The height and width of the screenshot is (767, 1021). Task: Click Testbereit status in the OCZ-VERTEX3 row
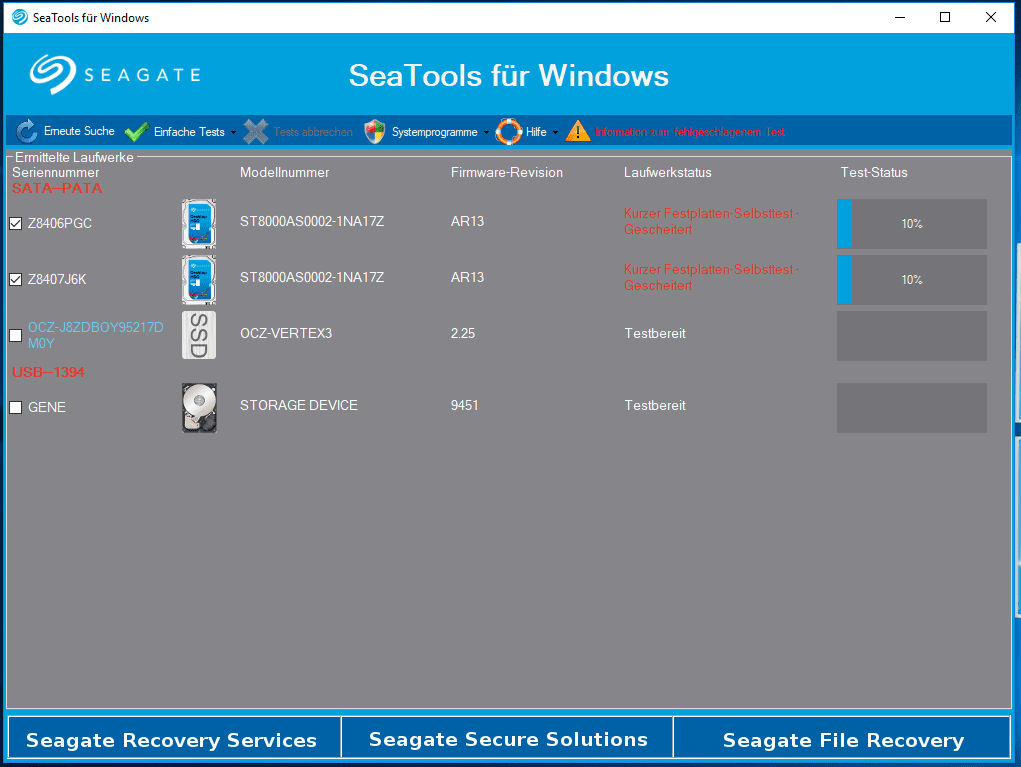click(655, 333)
